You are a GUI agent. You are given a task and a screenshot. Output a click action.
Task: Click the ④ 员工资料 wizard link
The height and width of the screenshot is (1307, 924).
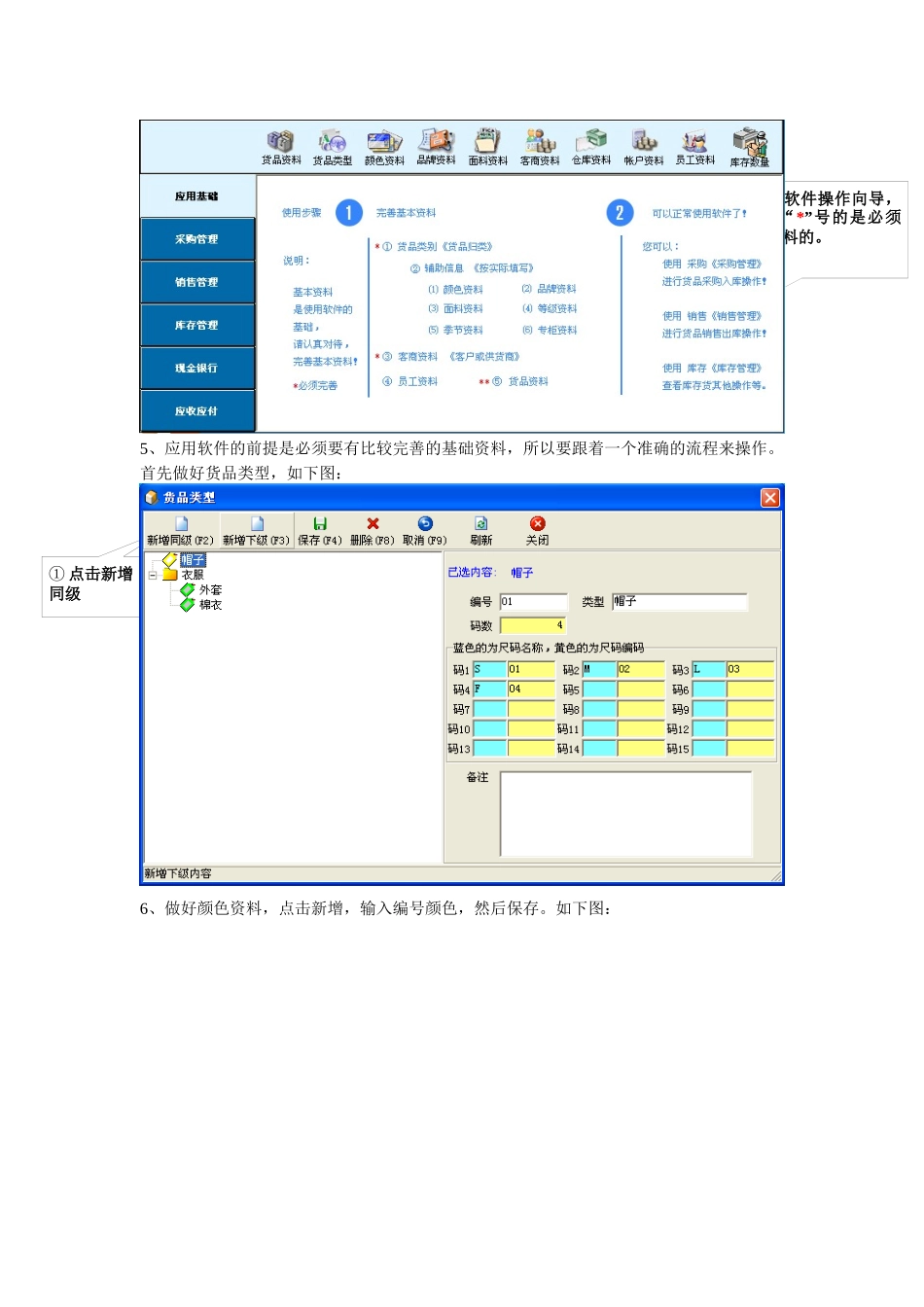(410, 382)
